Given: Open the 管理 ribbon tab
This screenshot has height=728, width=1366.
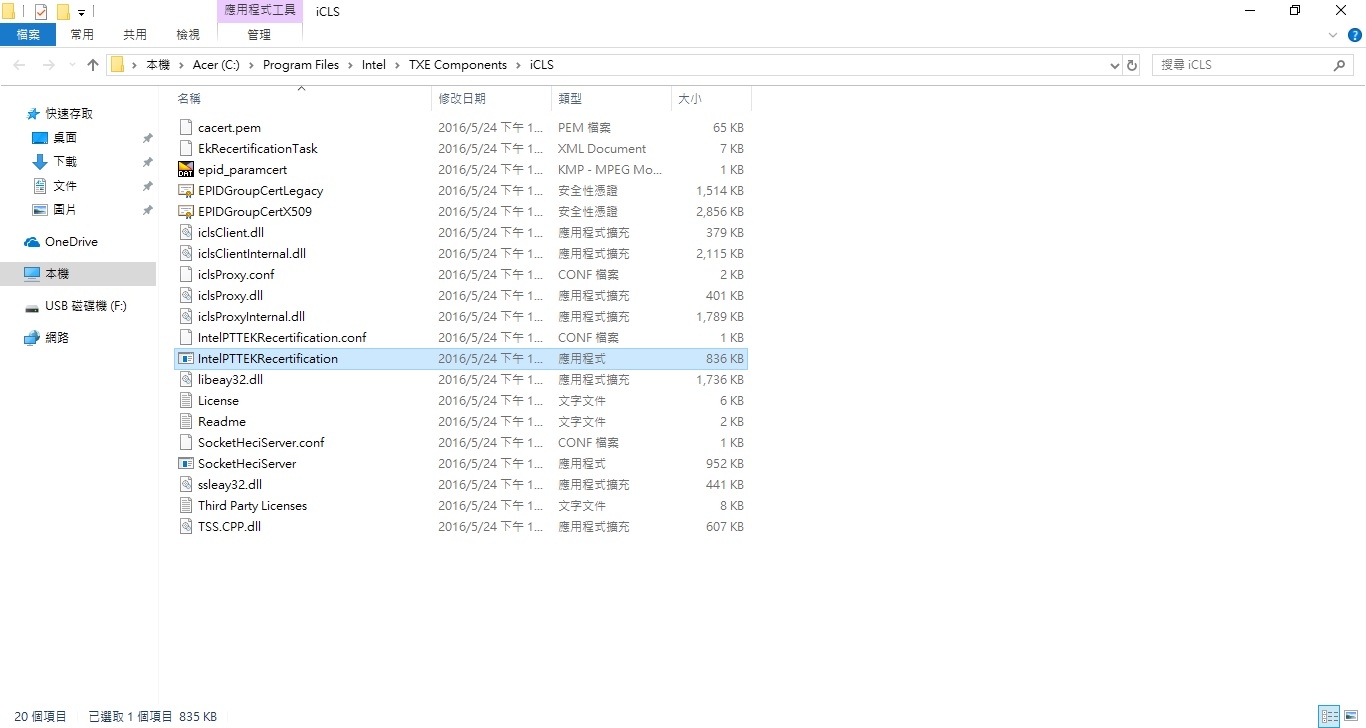Looking at the screenshot, I should coord(259,34).
